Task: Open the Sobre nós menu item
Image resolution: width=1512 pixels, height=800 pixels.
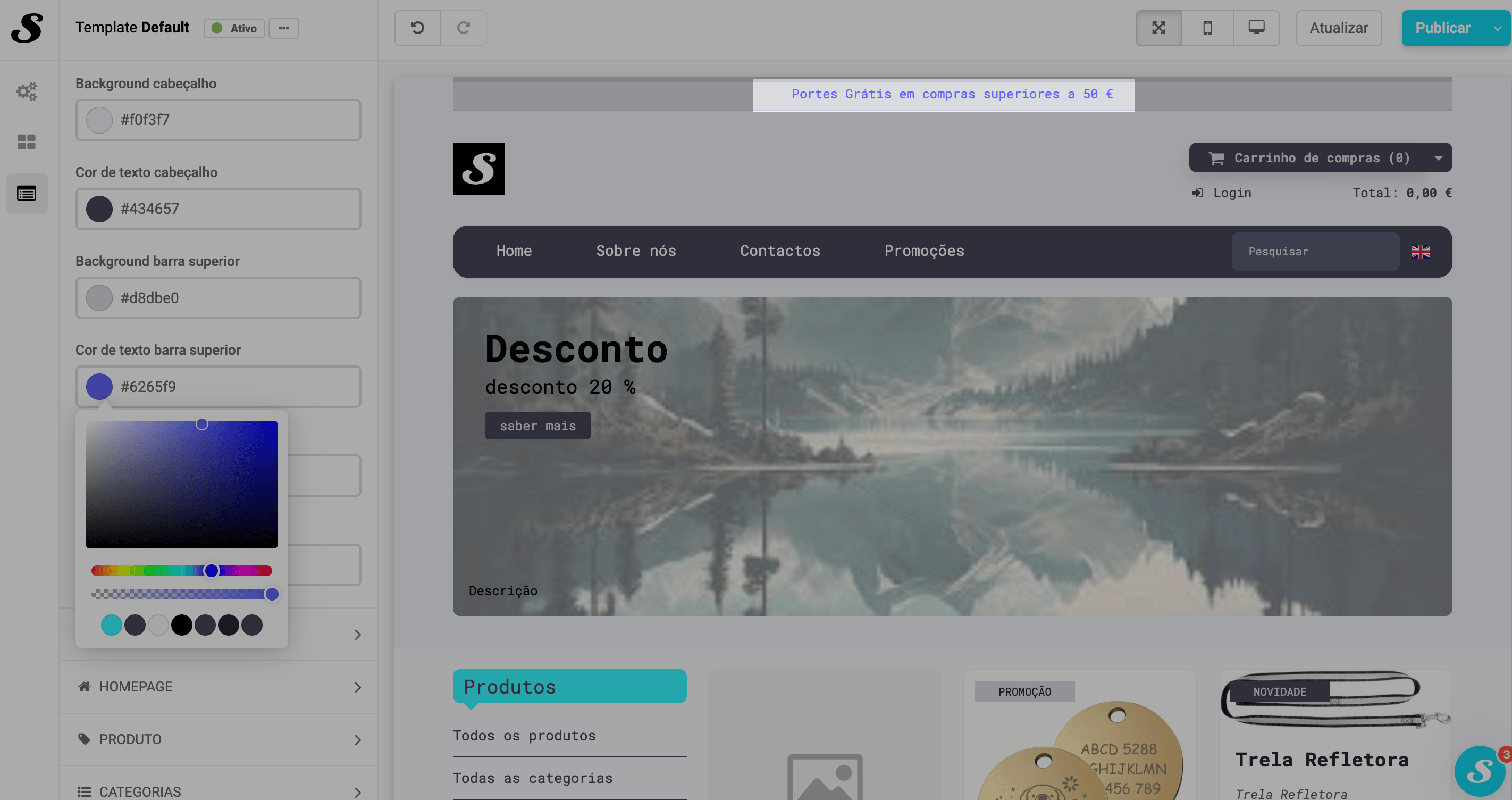Action: pos(636,251)
